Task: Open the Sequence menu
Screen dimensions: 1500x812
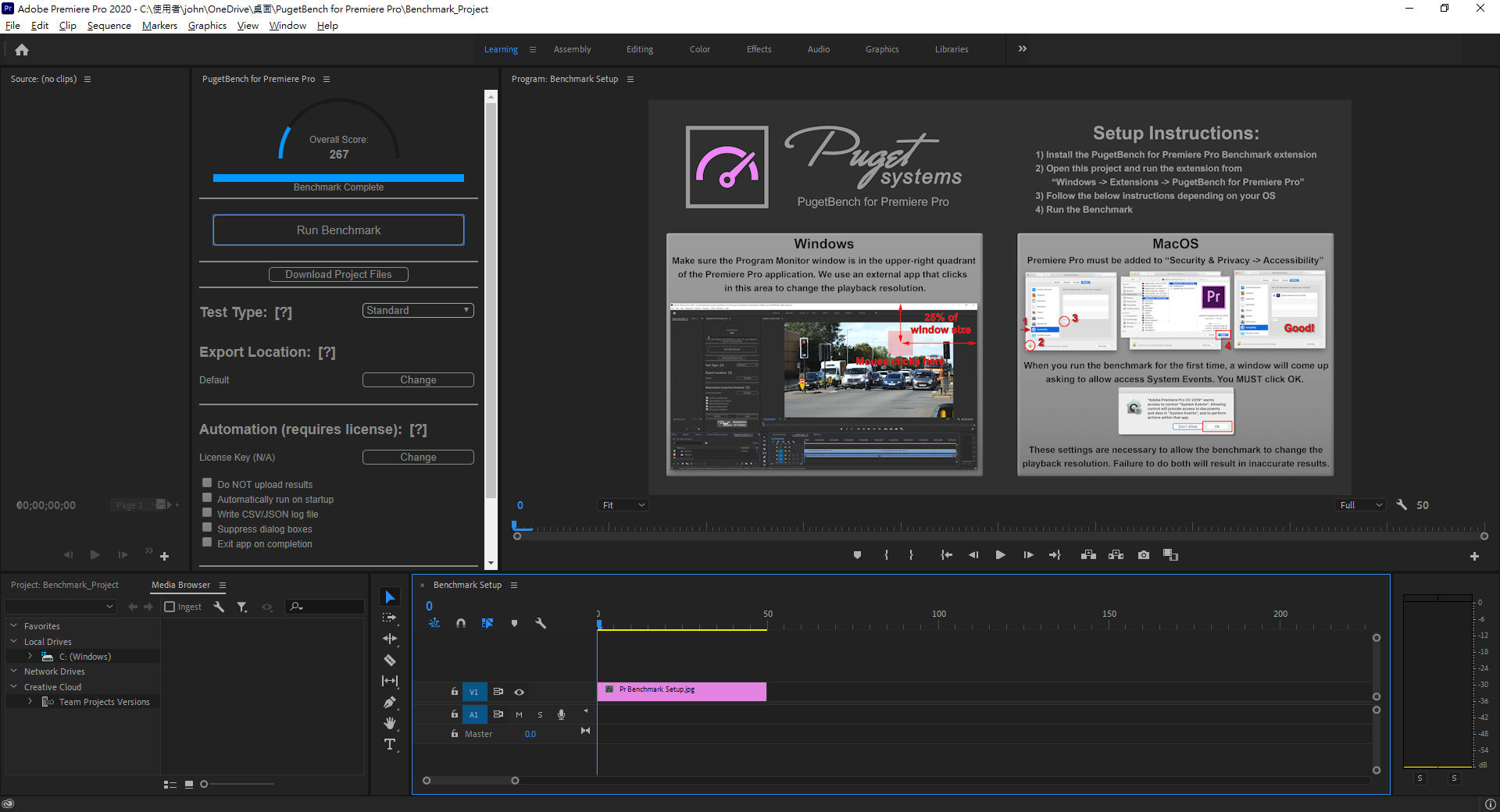Action: click(x=109, y=26)
